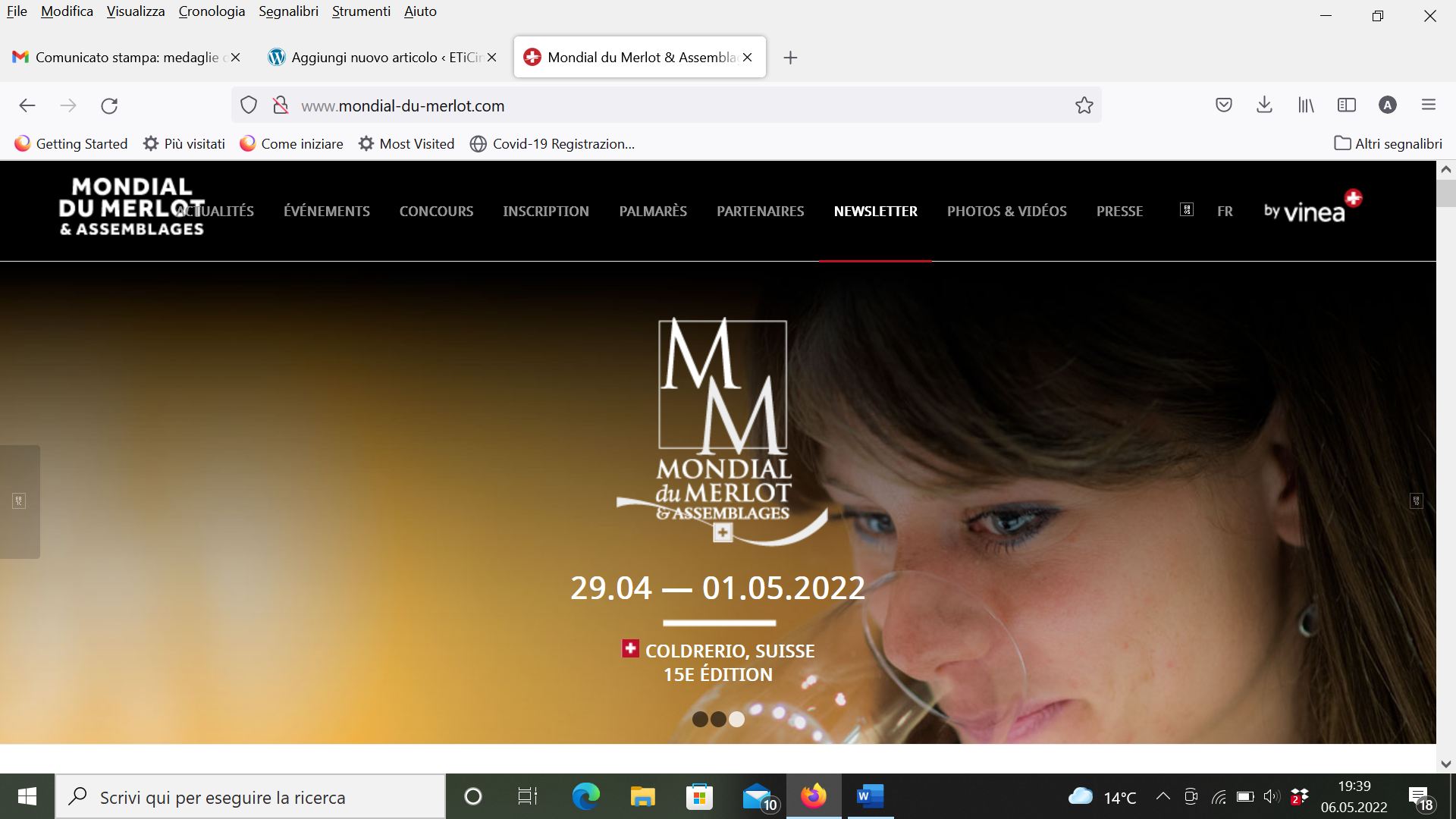
Task: Go back with the browser back arrow
Action: point(27,105)
